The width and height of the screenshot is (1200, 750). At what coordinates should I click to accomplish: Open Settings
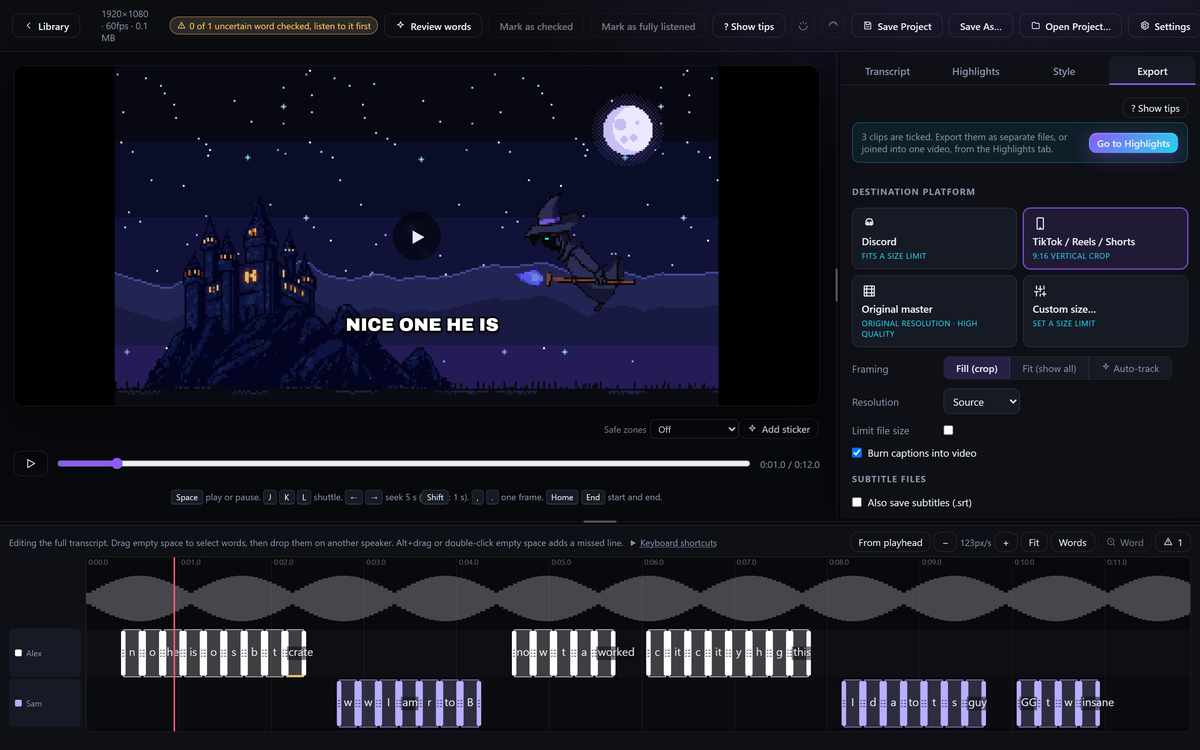pyautogui.click(x=1164, y=26)
